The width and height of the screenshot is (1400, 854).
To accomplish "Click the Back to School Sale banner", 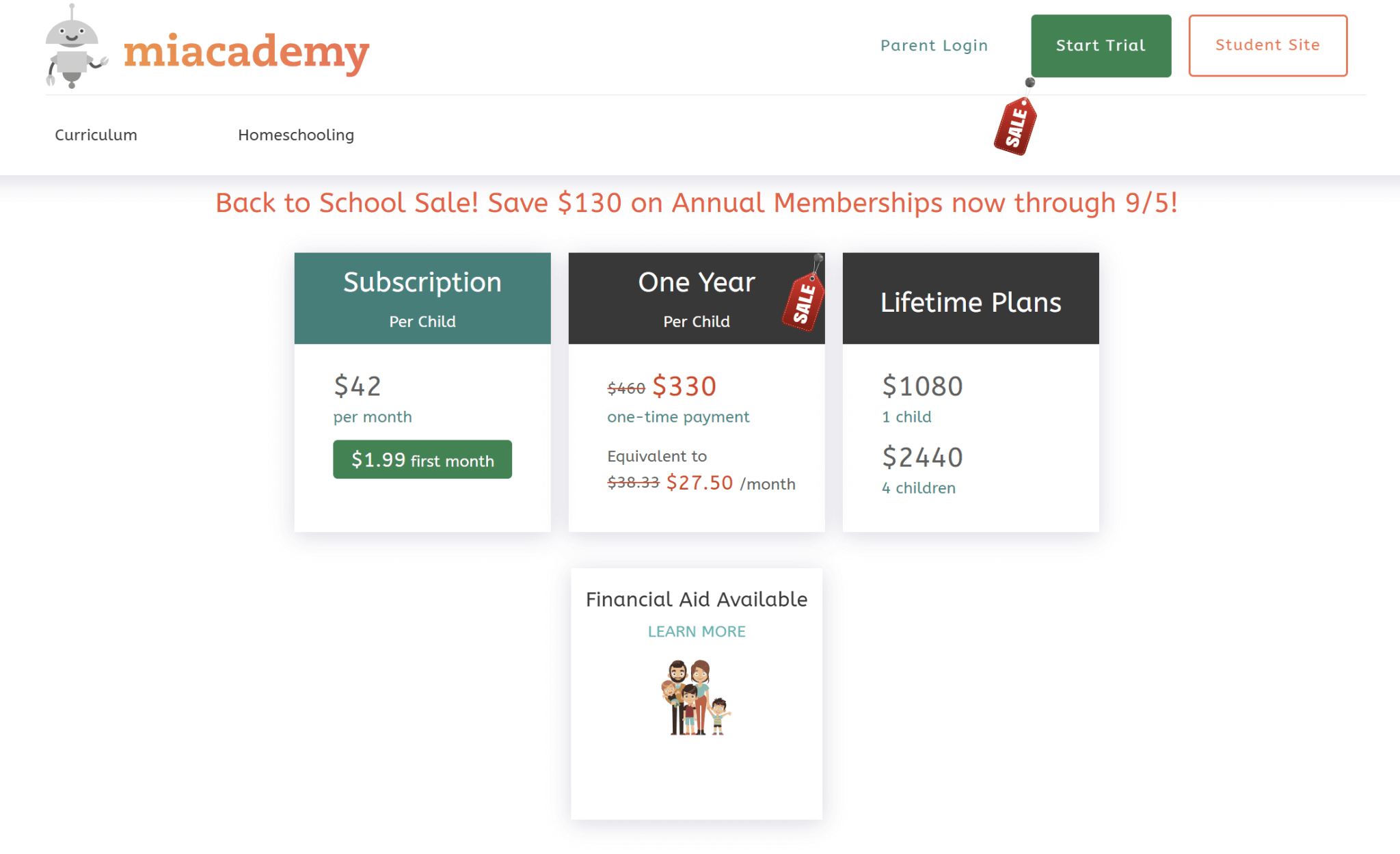I will click(x=697, y=202).
